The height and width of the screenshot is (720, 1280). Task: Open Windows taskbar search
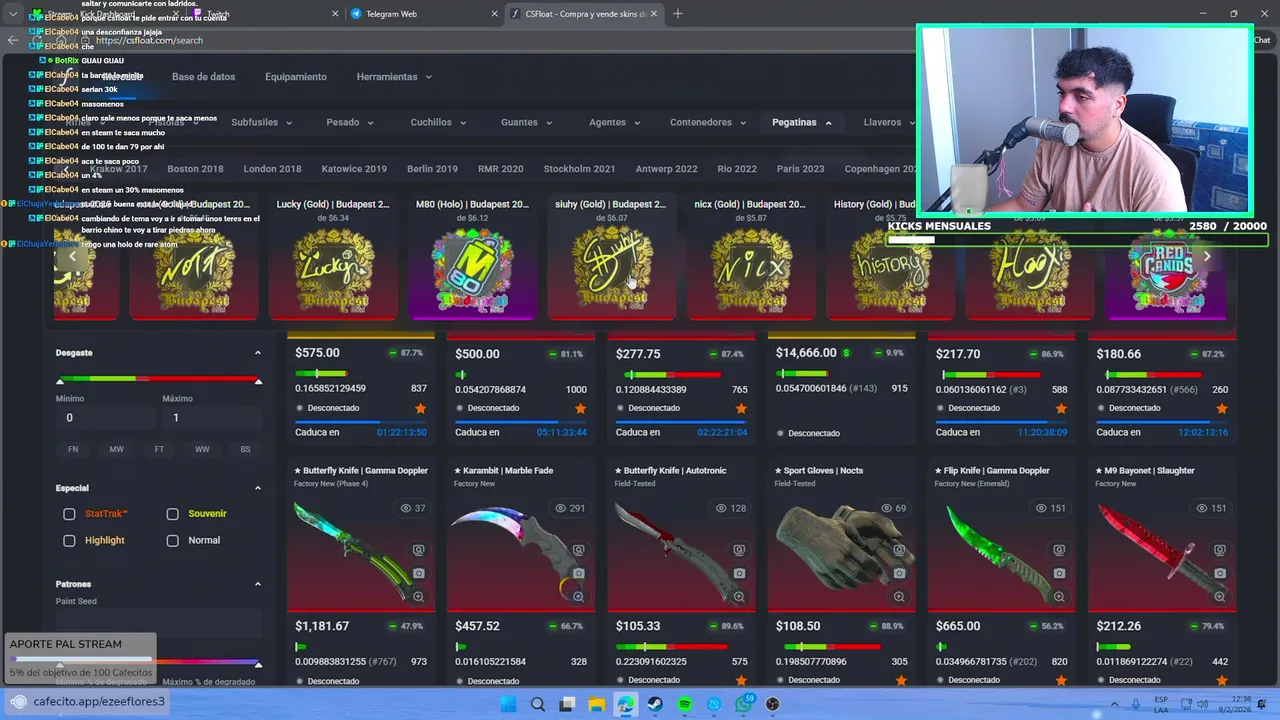(x=538, y=704)
